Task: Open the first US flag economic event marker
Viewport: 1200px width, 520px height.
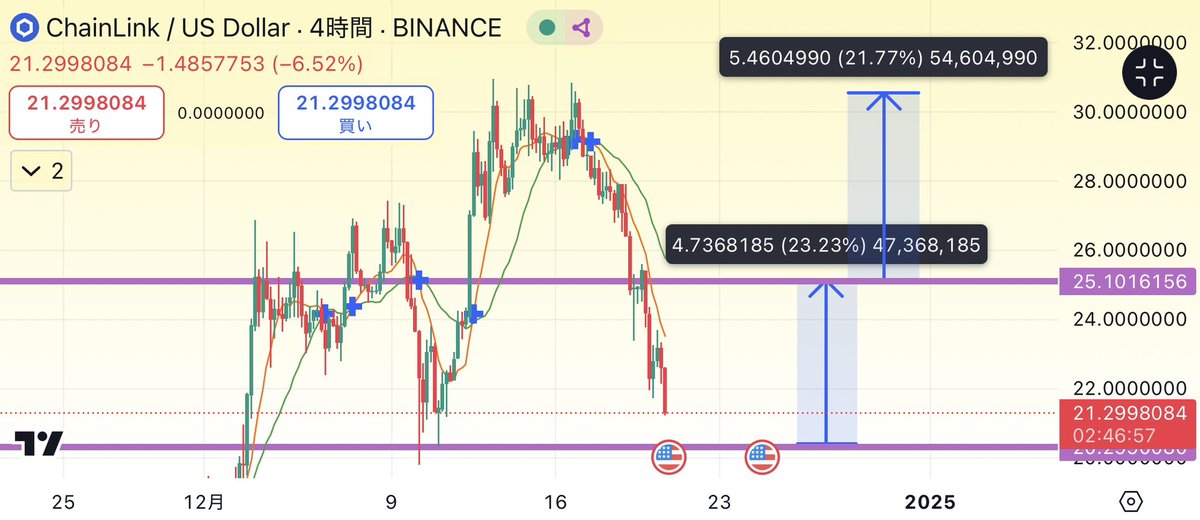Action: 669,458
